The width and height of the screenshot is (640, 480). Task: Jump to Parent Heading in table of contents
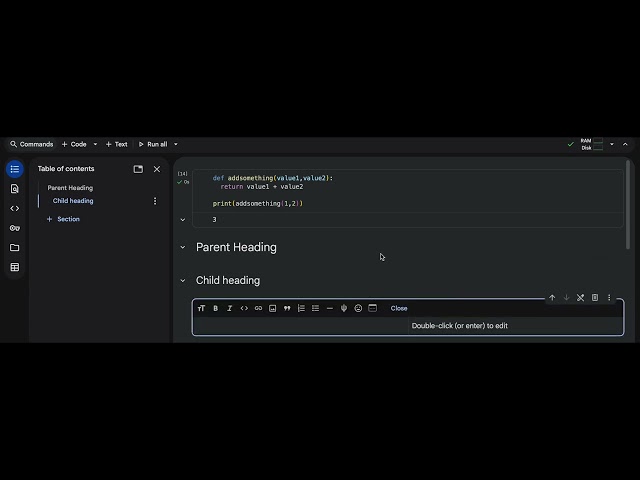click(70, 188)
